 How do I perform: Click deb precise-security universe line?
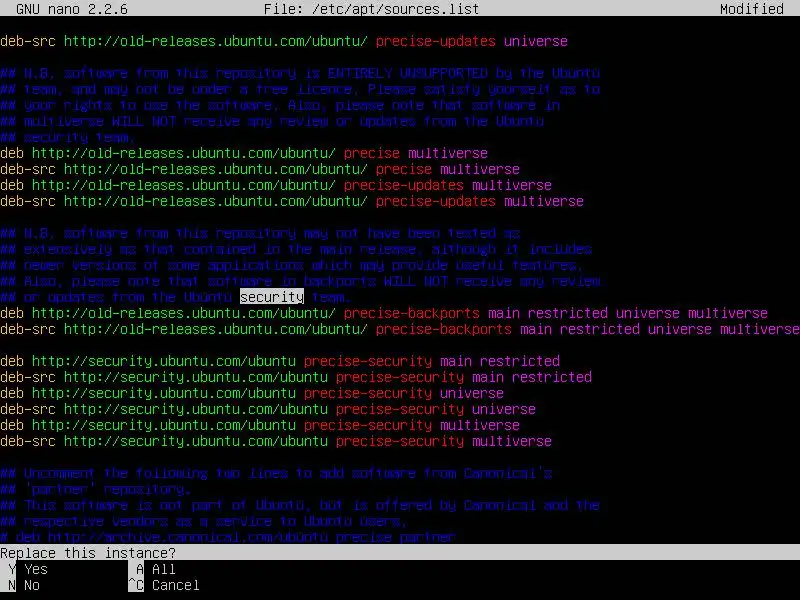[x=252, y=393]
